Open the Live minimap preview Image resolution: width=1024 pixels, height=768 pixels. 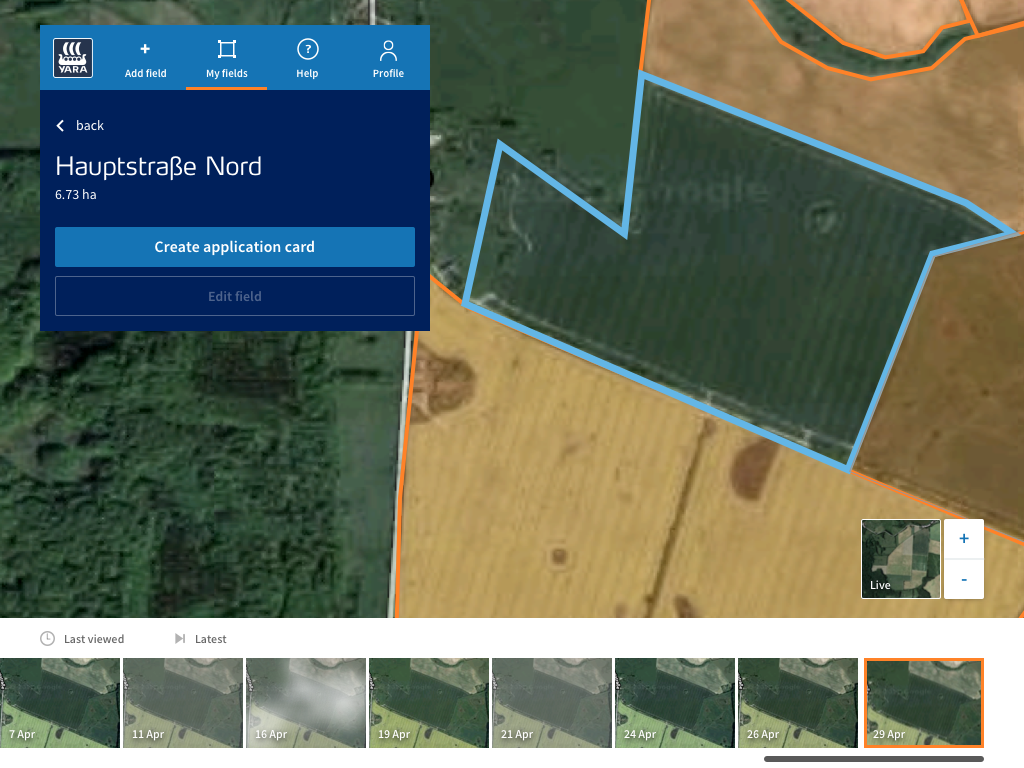click(900, 558)
